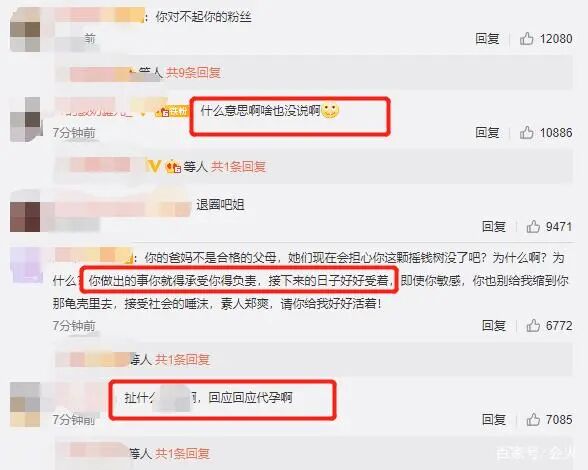Screen dimensions: 588x470
Task: Reply to the long comment with 6772 likes
Action: coord(494,325)
